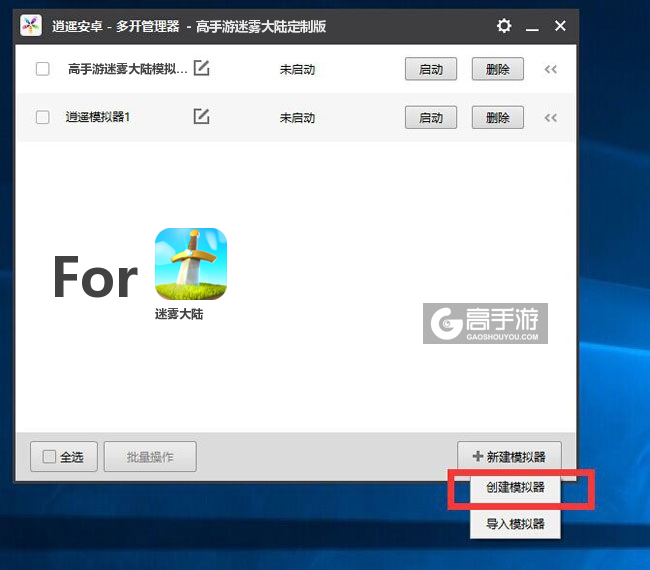Viewport: 650px width, 570px height.
Task: Open the 新建模拟器 dropdown button
Action: (509, 456)
